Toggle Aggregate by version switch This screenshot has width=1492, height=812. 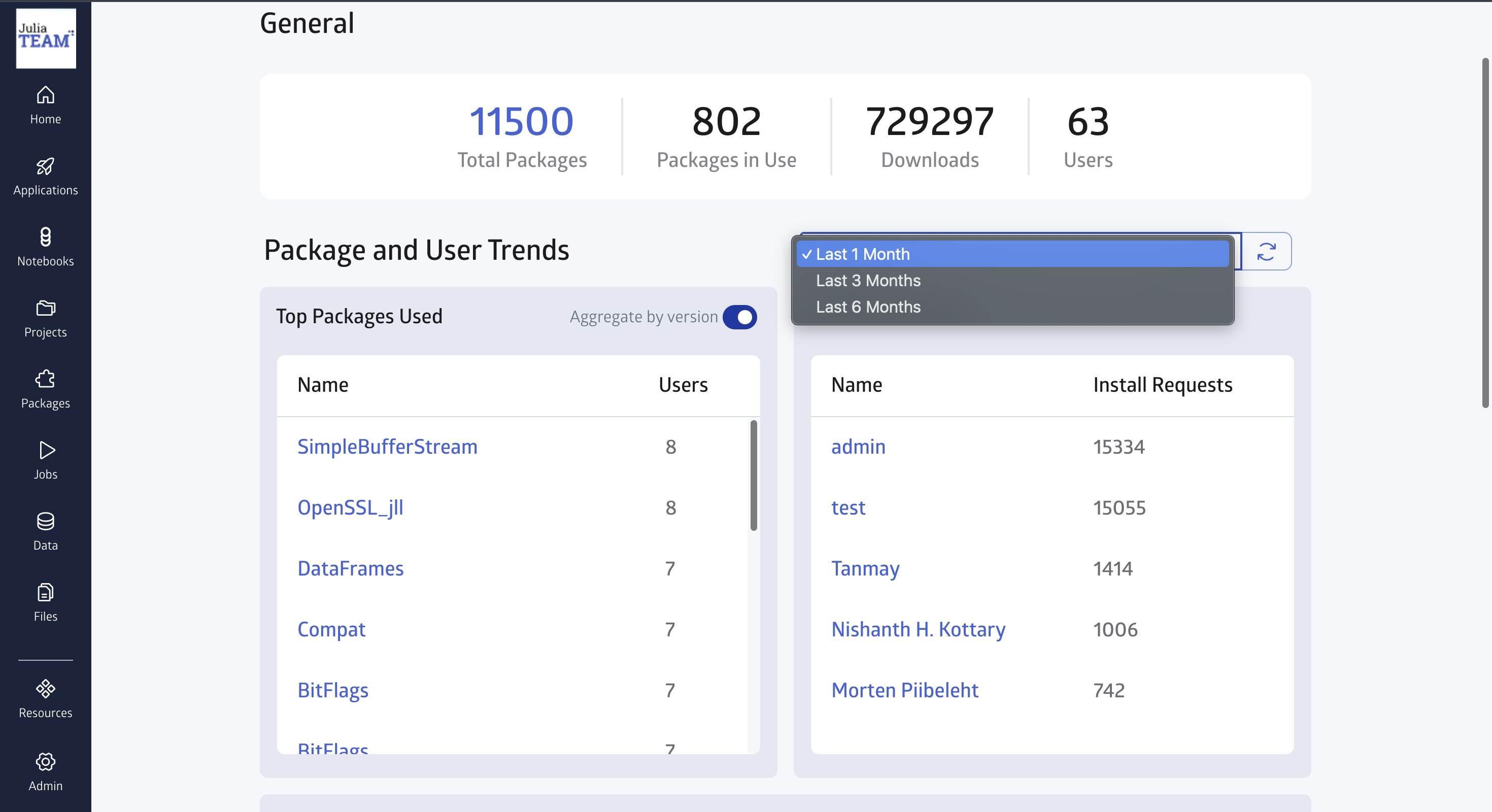pyautogui.click(x=739, y=317)
